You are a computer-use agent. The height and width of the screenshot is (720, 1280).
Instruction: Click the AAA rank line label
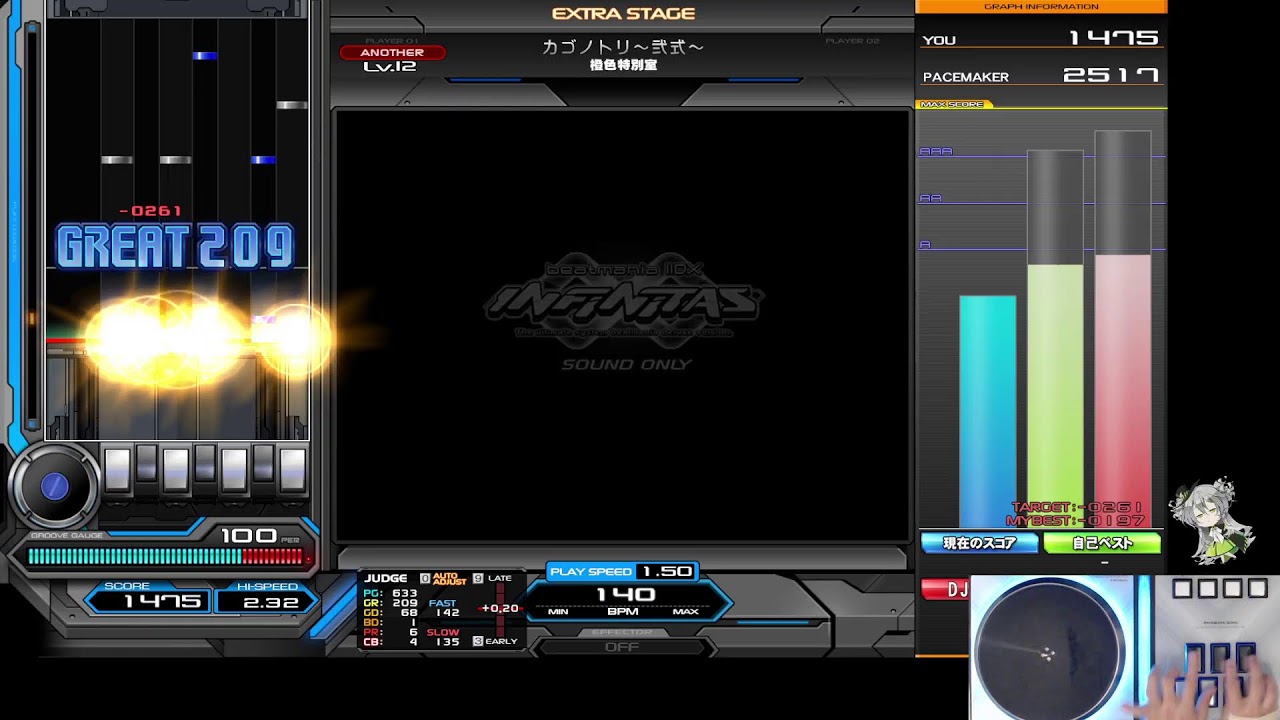click(936, 152)
